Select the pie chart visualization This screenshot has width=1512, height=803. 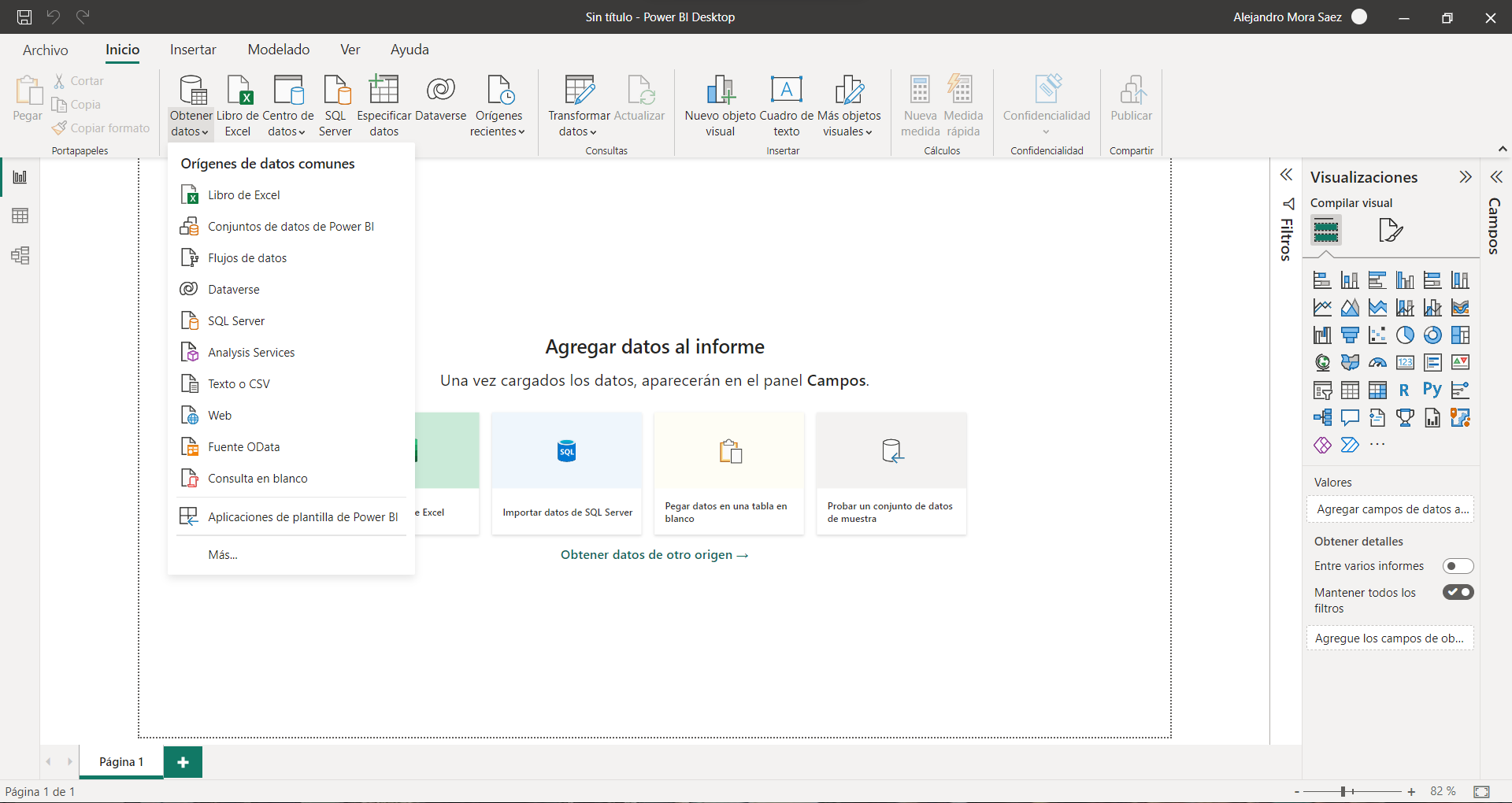coord(1405,335)
